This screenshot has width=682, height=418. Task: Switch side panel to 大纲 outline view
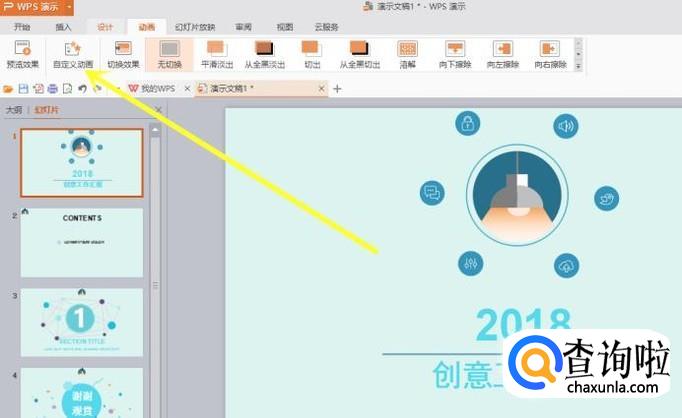pyautogui.click(x=13, y=110)
